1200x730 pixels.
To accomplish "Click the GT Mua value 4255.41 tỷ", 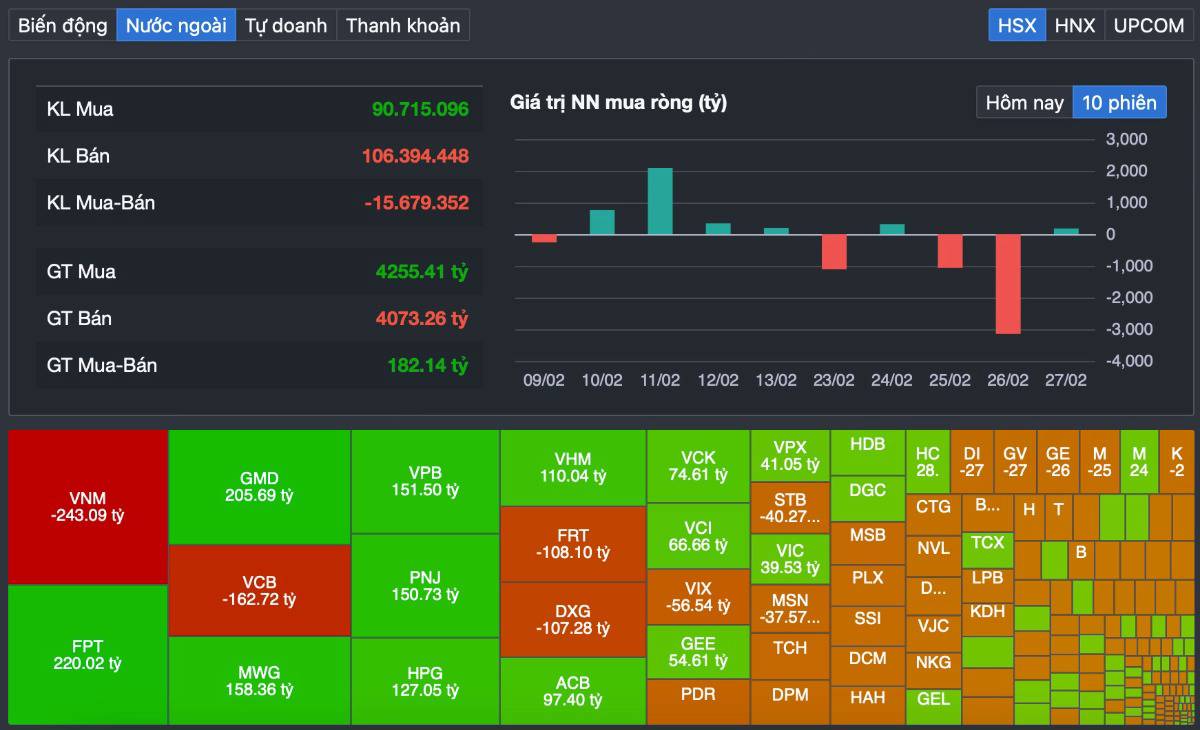I will [x=422, y=271].
